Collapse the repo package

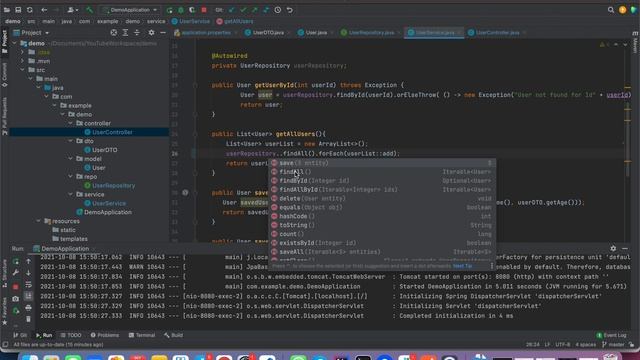pyautogui.click(x=71, y=177)
